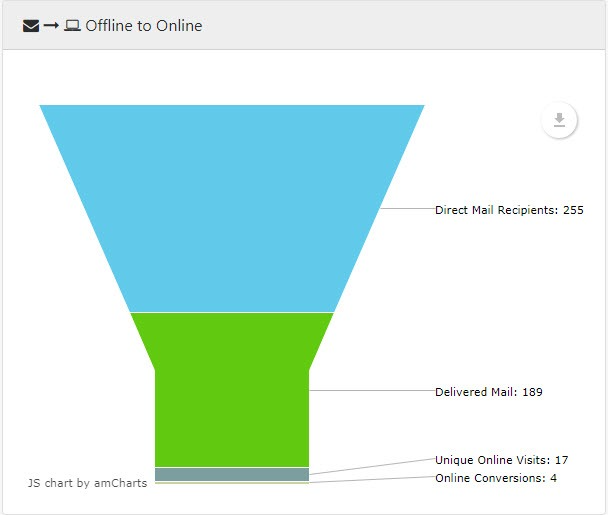This screenshot has height=515, width=608.
Task: Click the Delivered Mail: 189 label
Action: coord(489,392)
